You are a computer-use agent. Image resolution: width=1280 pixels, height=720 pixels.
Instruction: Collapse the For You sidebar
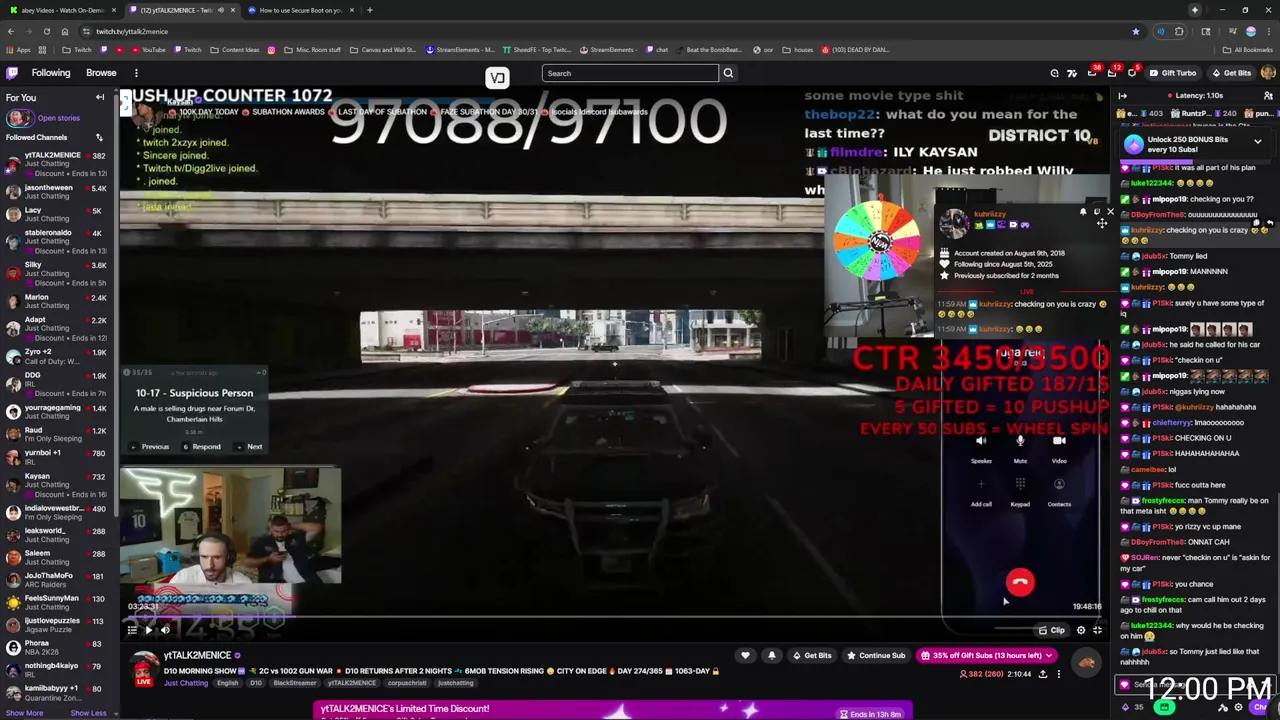tap(100, 97)
